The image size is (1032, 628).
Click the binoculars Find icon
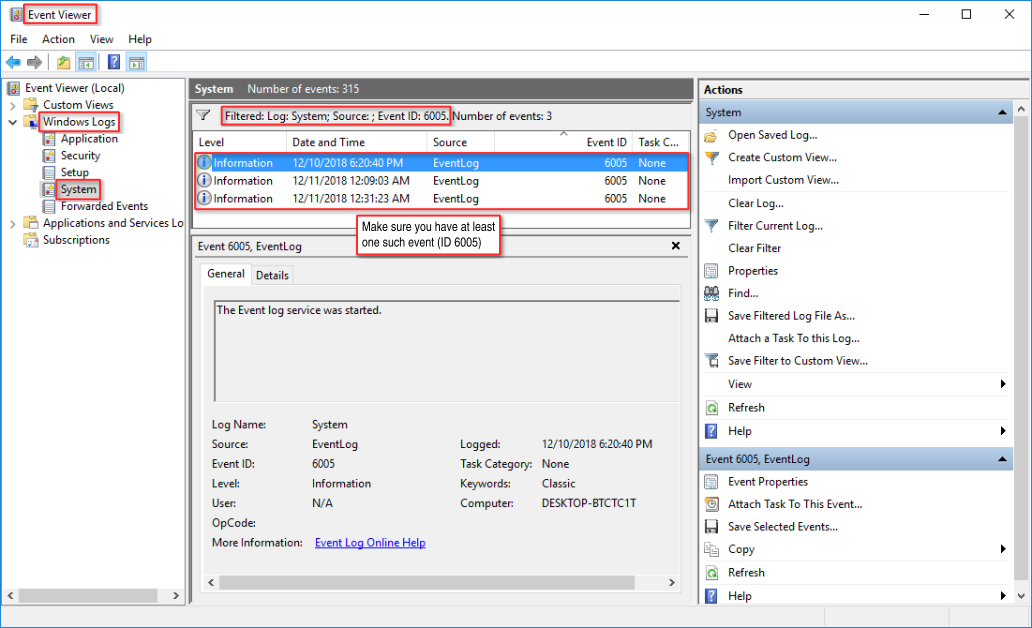(711, 293)
